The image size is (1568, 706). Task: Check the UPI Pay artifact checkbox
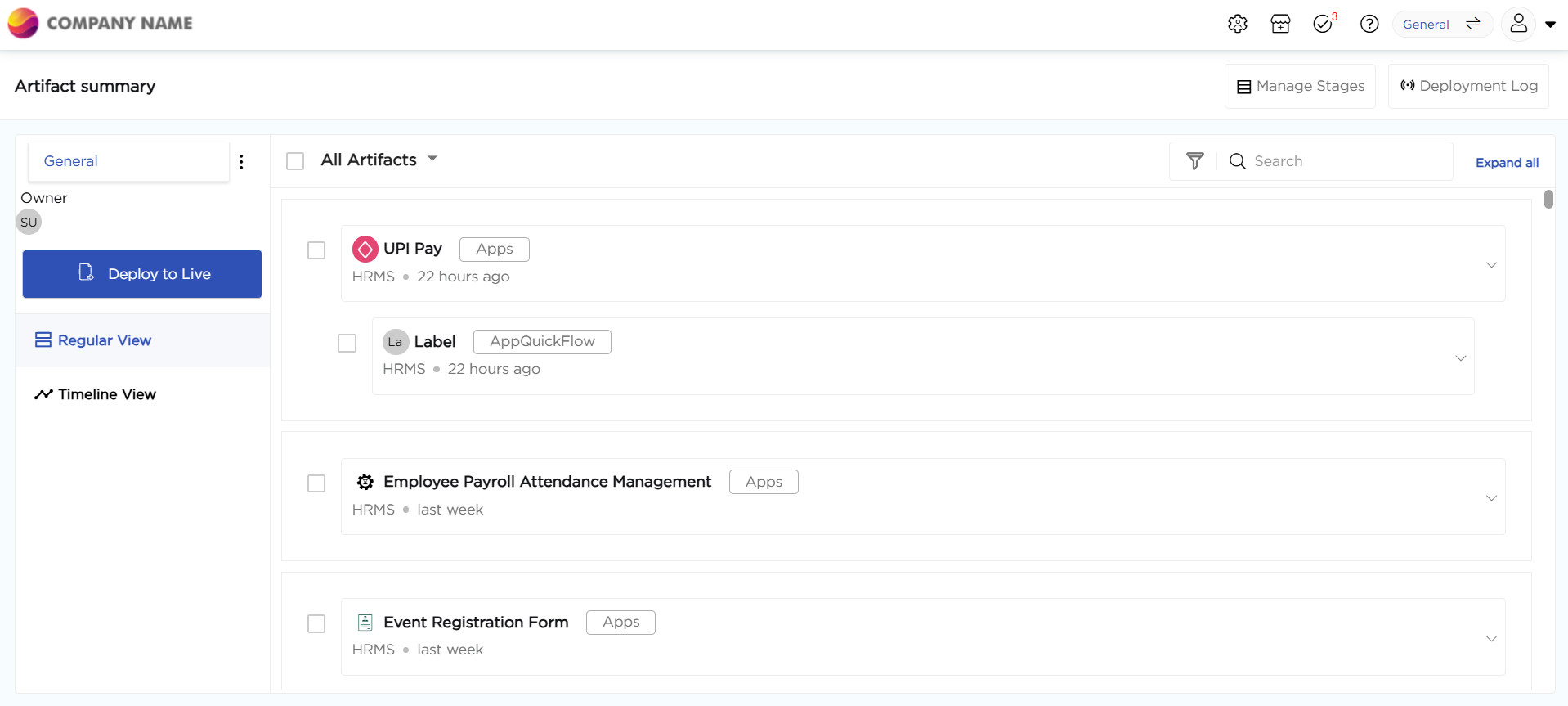point(316,250)
